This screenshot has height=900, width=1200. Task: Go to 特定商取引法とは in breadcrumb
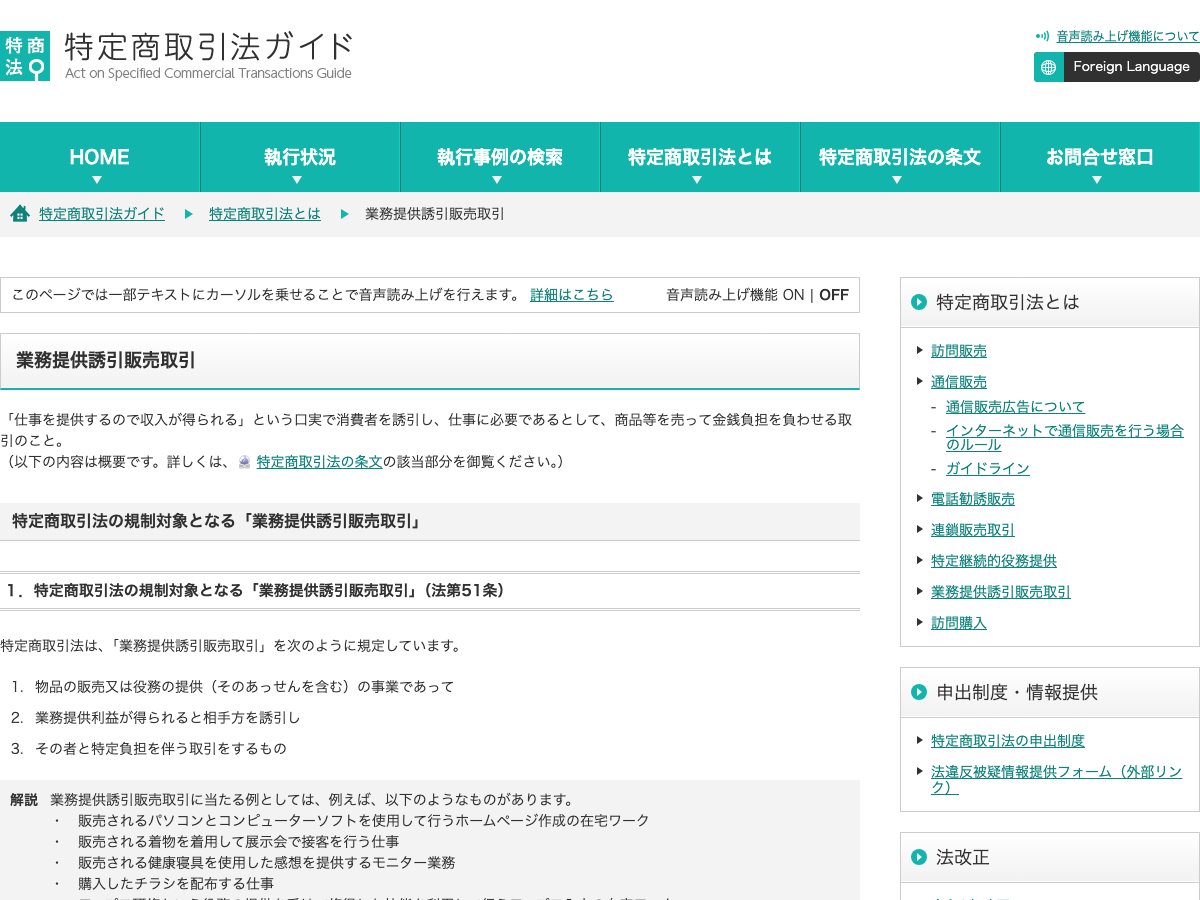tap(265, 214)
